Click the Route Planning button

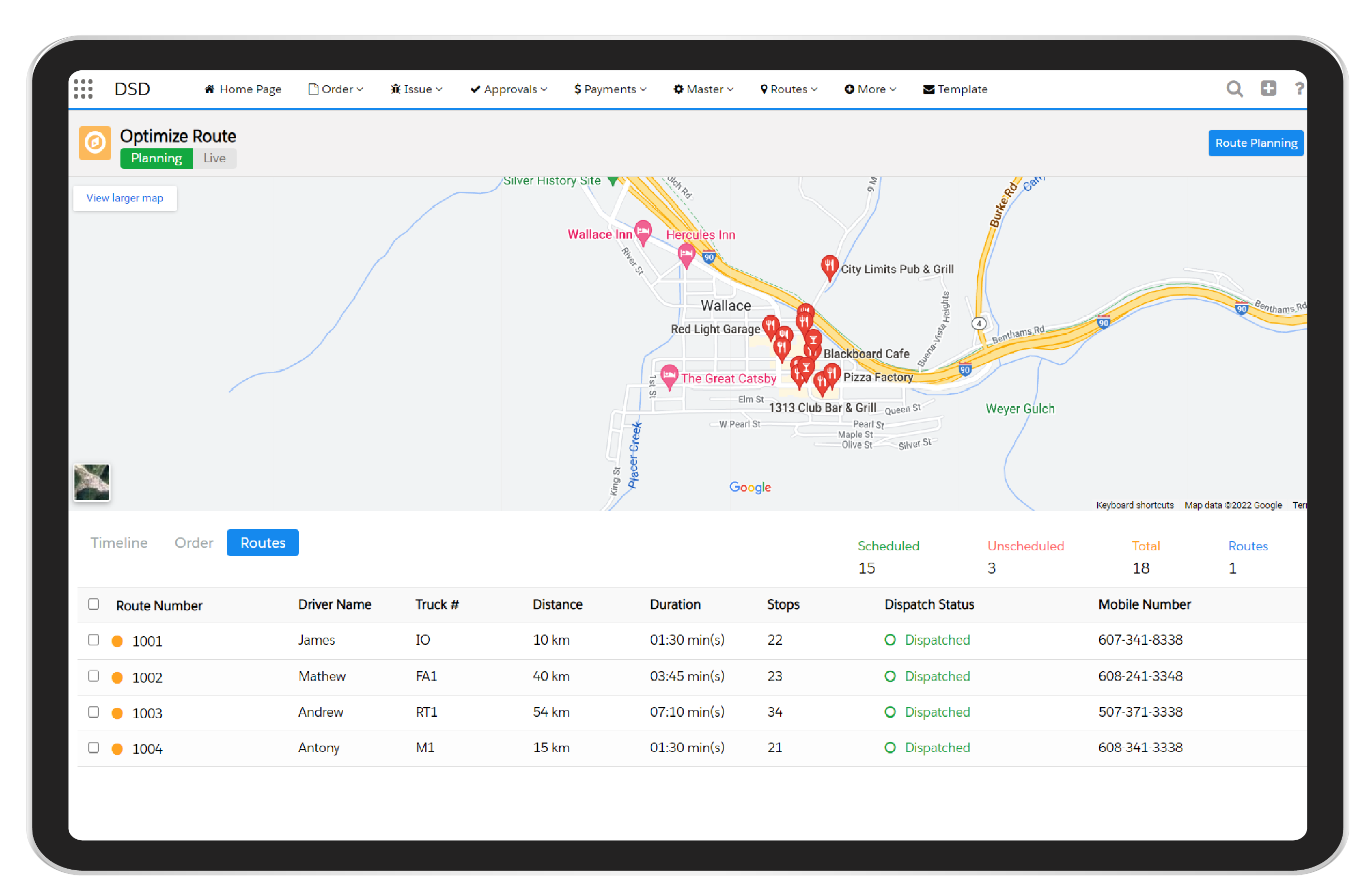point(1255,143)
